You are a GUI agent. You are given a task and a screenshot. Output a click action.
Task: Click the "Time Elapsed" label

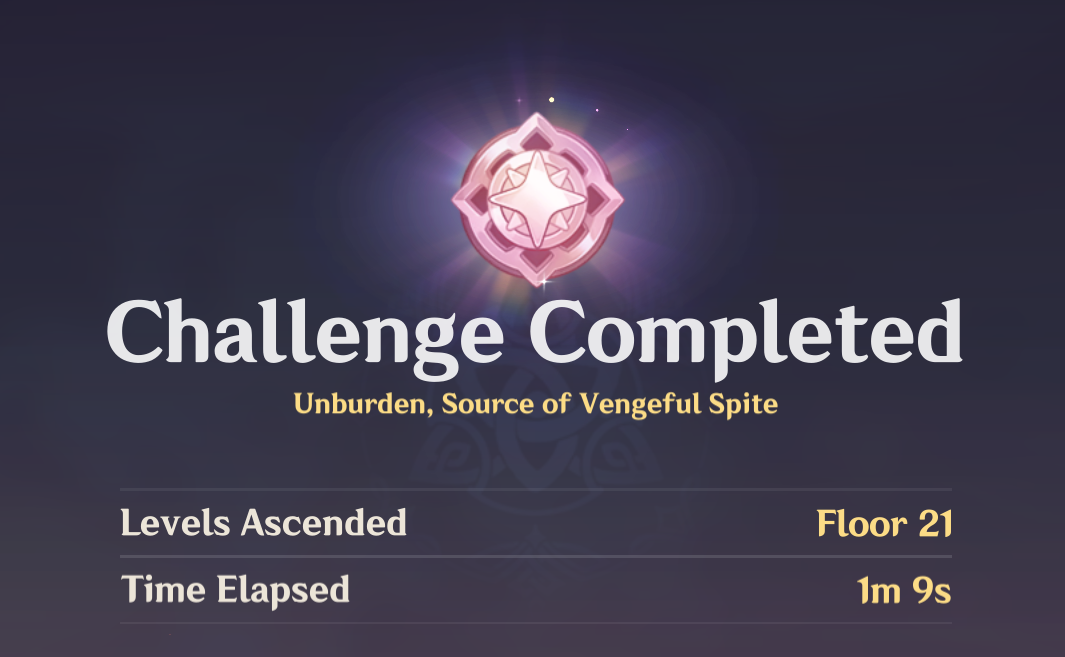pyautogui.click(x=235, y=590)
